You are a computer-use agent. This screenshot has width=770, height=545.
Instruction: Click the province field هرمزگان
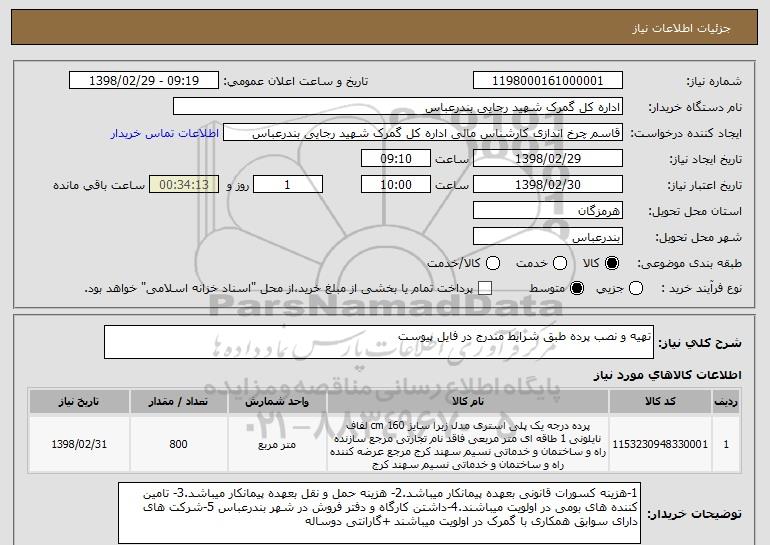point(548,211)
